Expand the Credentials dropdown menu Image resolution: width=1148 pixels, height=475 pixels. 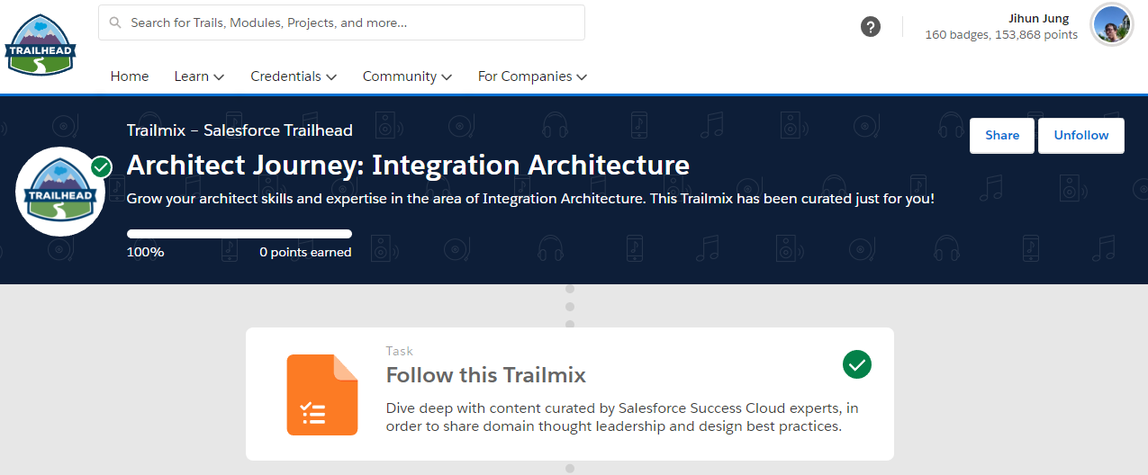pos(294,76)
